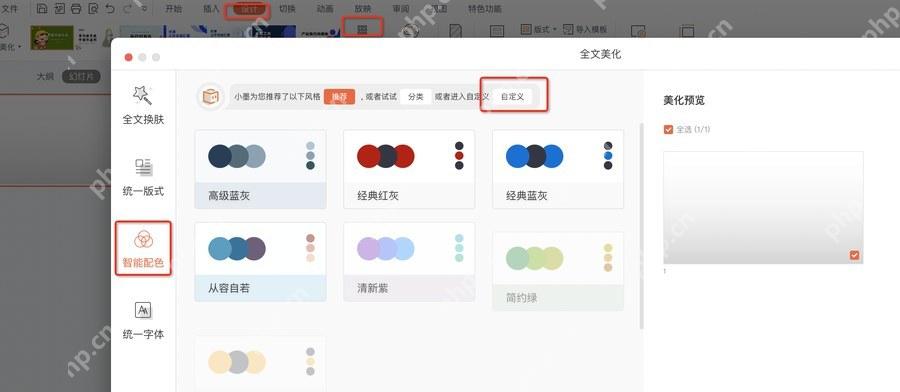900x392 pixels.
Task: Click the print preview icon in toolbar
Action: [93, 9]
